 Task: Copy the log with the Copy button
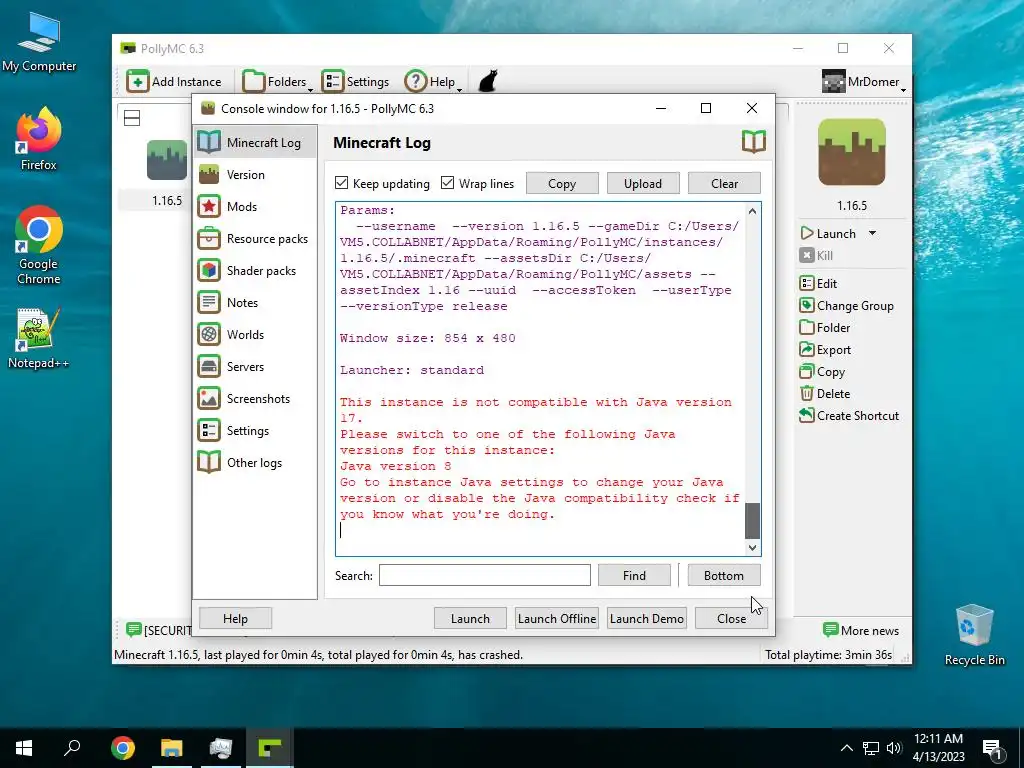(x=562, y=184)
